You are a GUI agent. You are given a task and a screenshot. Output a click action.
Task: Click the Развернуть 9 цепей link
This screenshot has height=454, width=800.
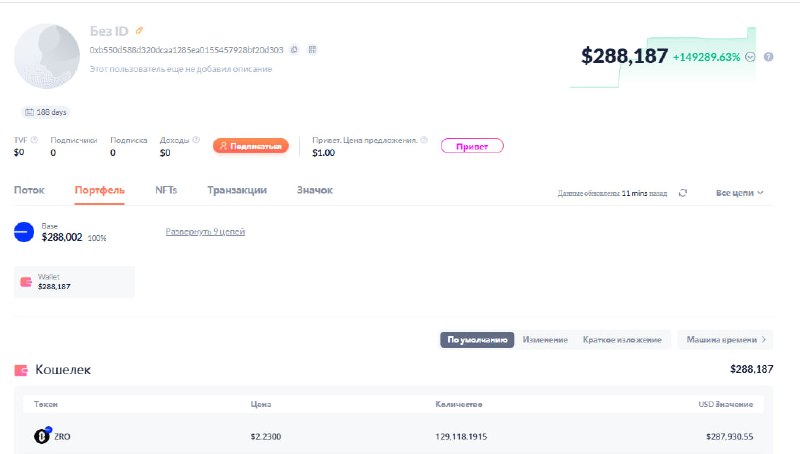(205, 232)
